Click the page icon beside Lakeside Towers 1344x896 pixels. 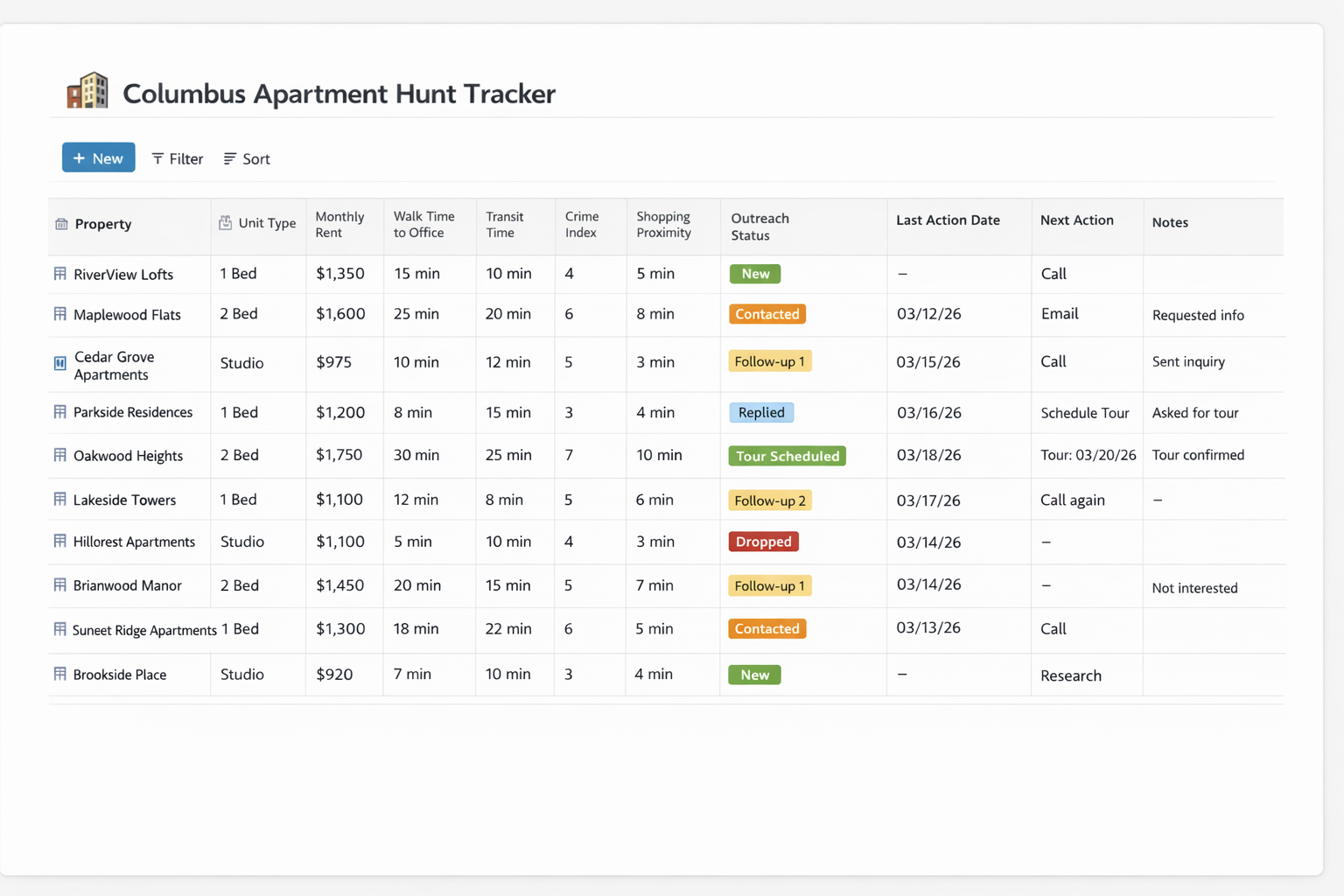click(x=59, y=500)
